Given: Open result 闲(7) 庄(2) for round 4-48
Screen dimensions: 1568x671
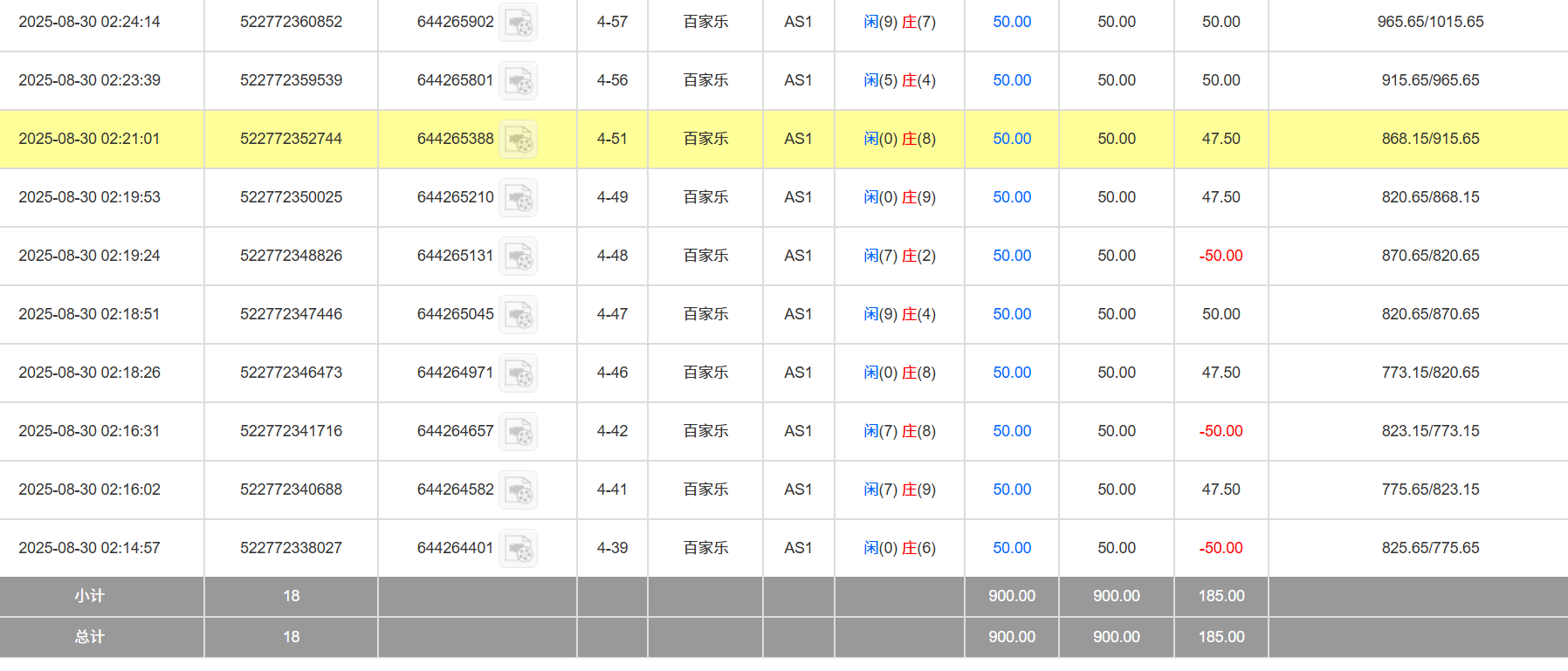Looking at the screenshot, I should 899,256.
